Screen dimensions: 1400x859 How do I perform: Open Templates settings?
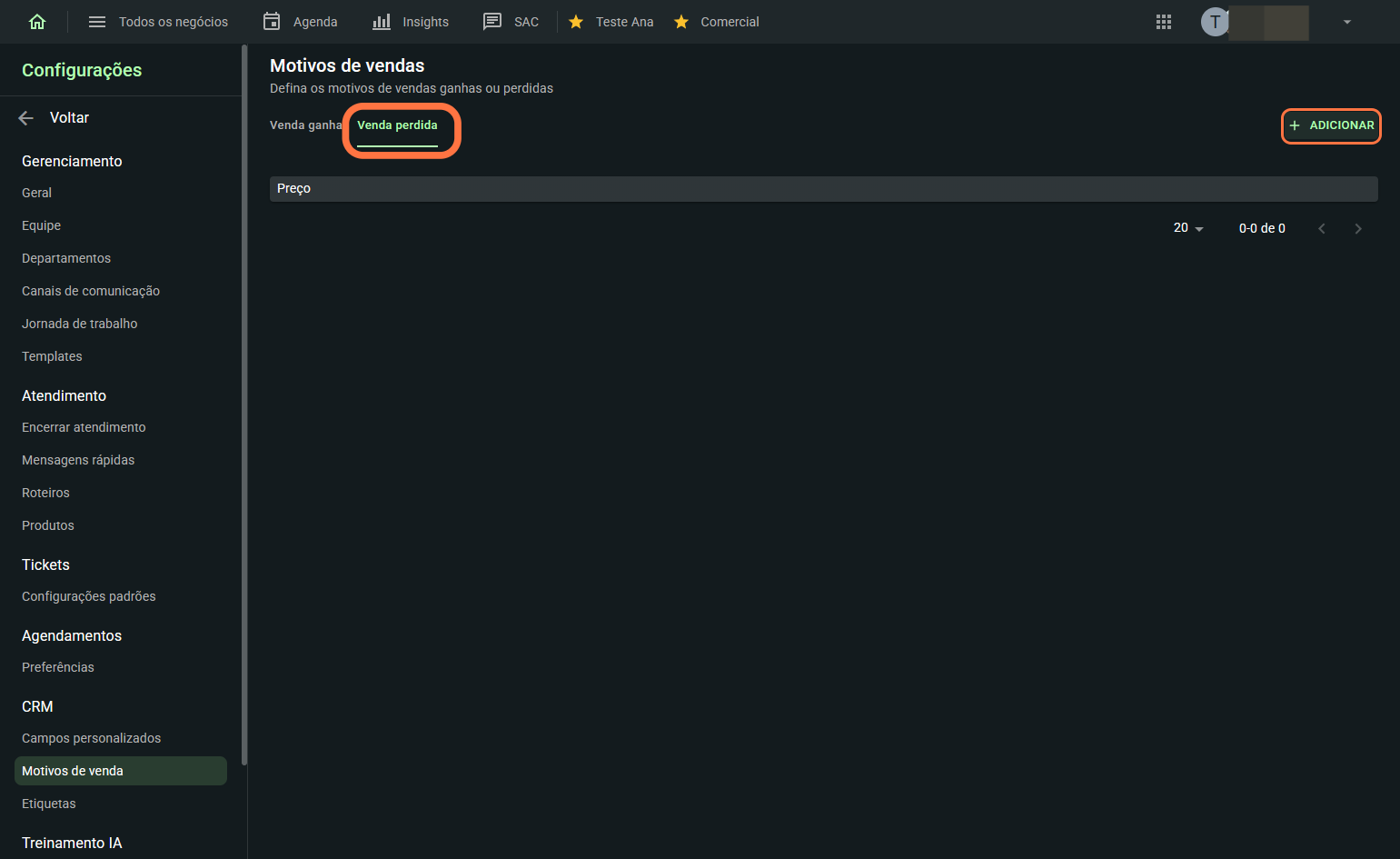click(x=52, y=356)
